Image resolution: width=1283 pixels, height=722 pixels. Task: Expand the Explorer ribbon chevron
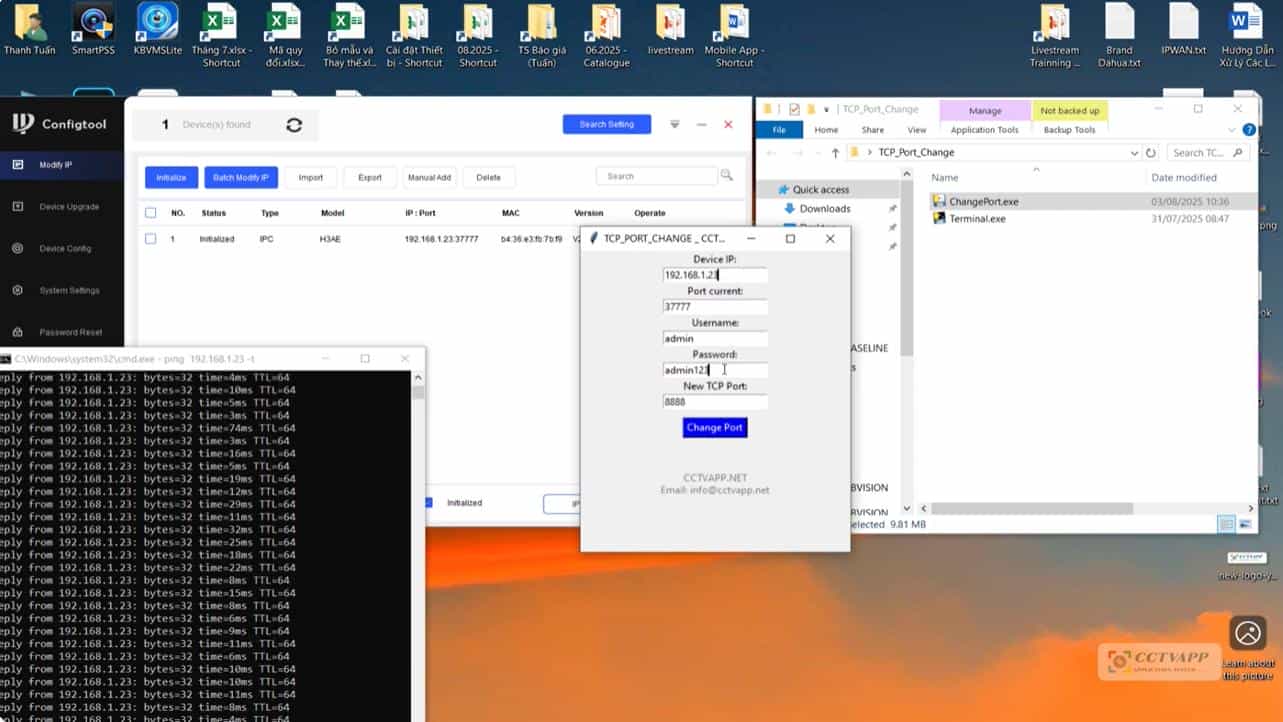point(1233,130)
